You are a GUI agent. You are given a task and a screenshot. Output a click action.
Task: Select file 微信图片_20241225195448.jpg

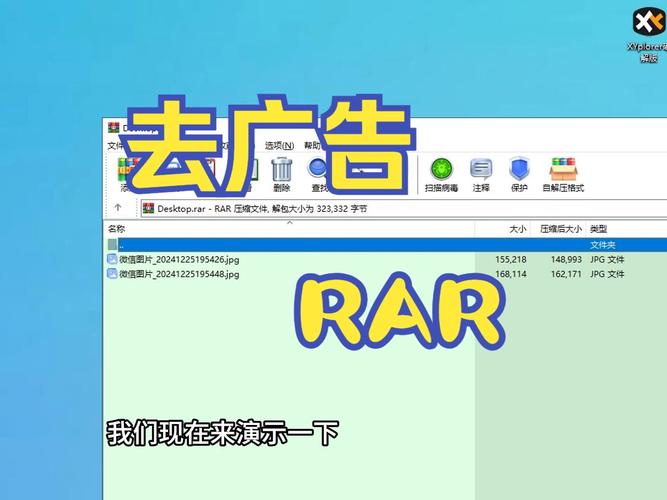178,274
